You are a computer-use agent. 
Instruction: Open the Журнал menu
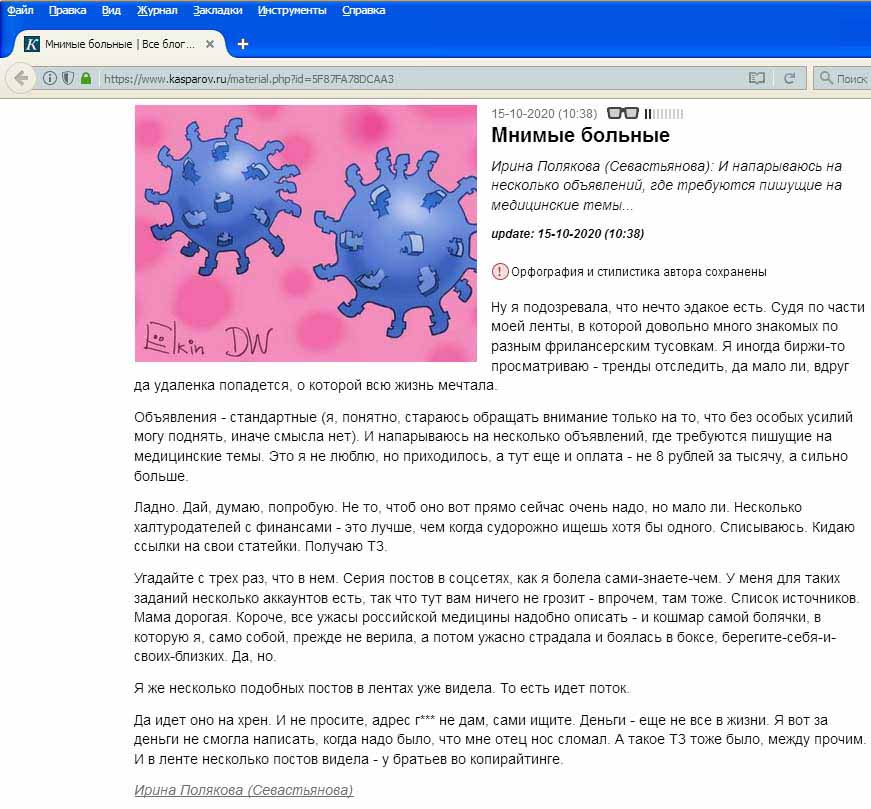[157, 10]
